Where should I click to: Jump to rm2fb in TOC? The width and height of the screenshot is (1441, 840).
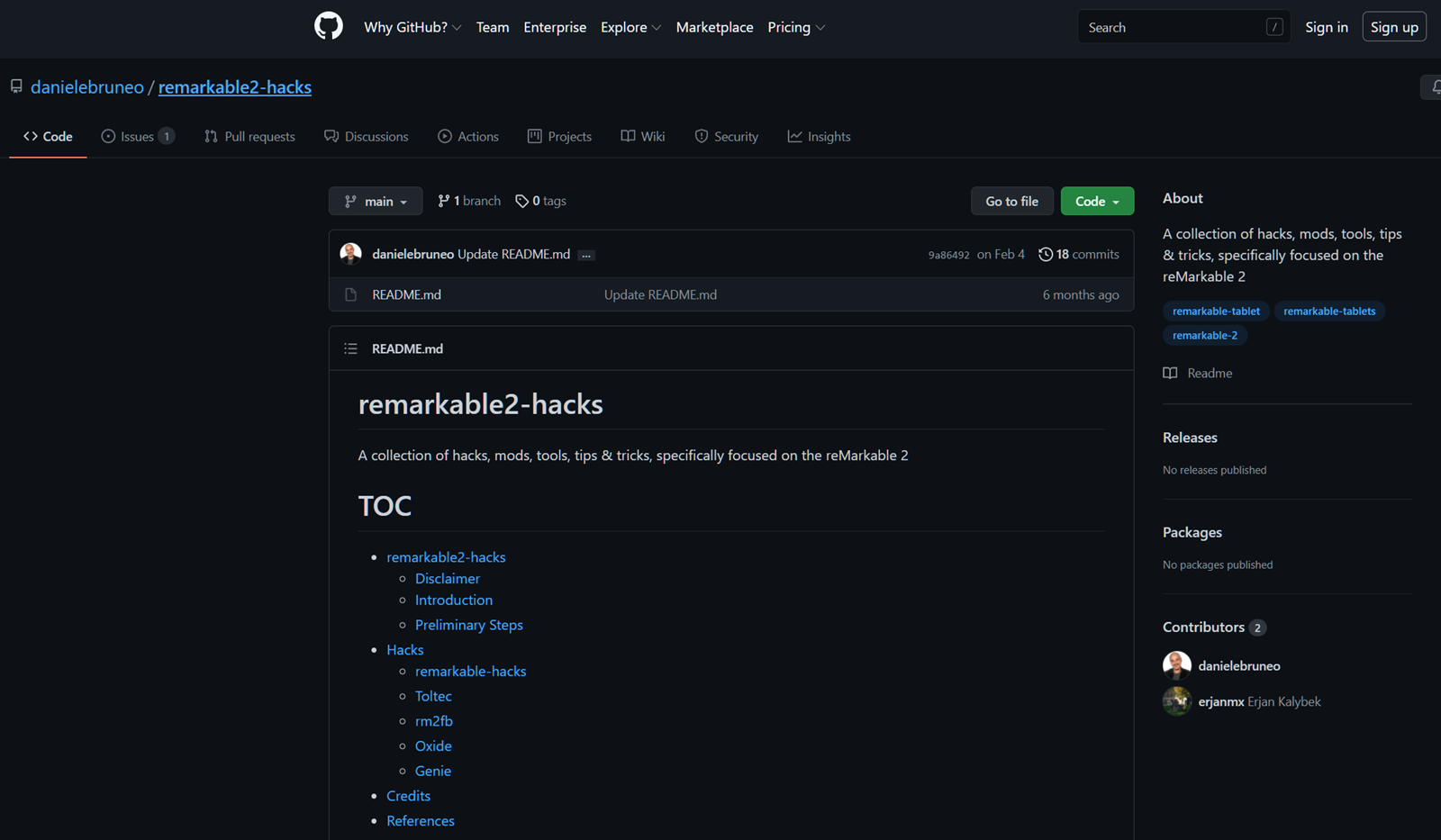(x=434, y=721)
